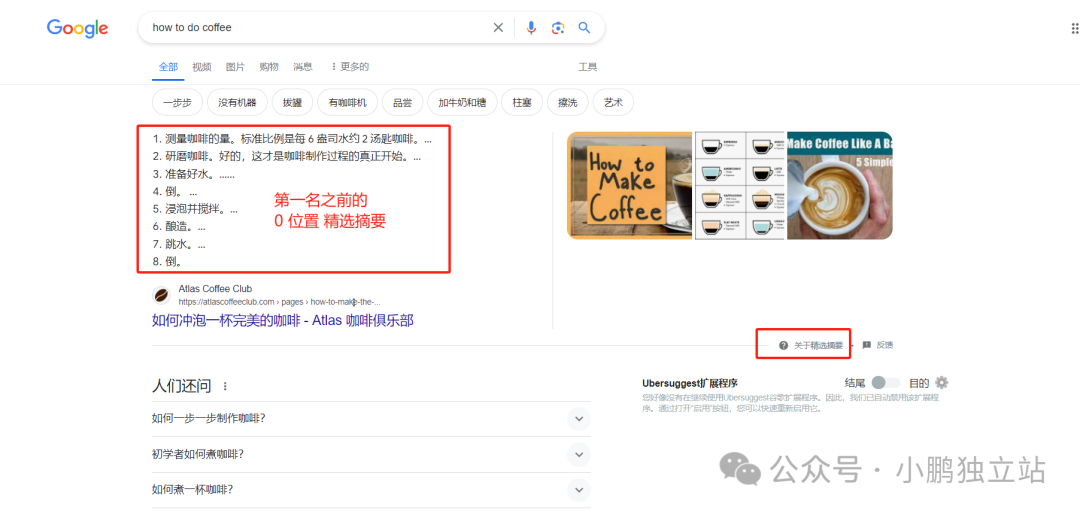Image resolution: width=1080 pixels, height=513 pixels.
Task: Click the Ubersuggest扩展程序 heading
Action: [690, 383]
